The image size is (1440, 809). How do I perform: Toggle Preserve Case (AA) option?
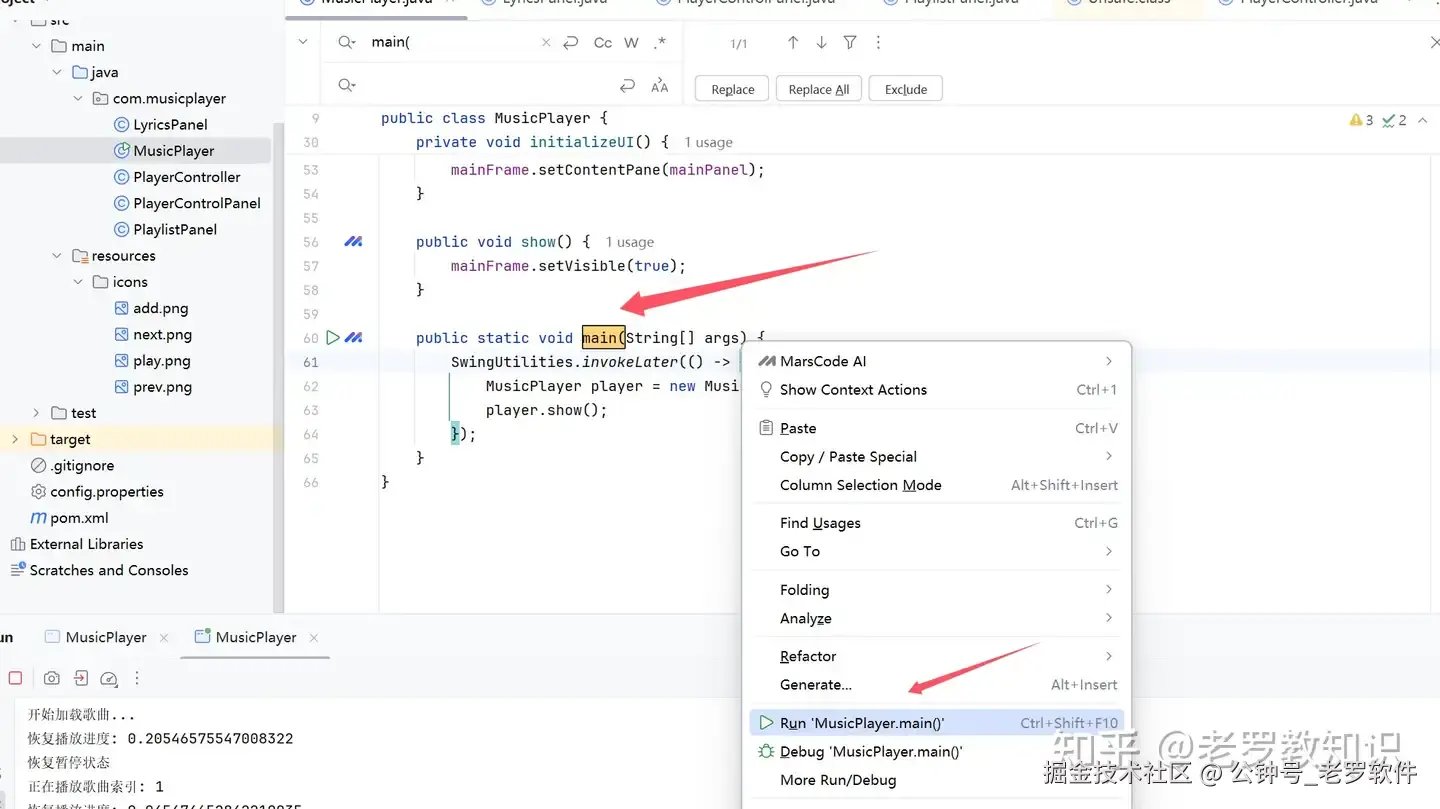point(659,86)
